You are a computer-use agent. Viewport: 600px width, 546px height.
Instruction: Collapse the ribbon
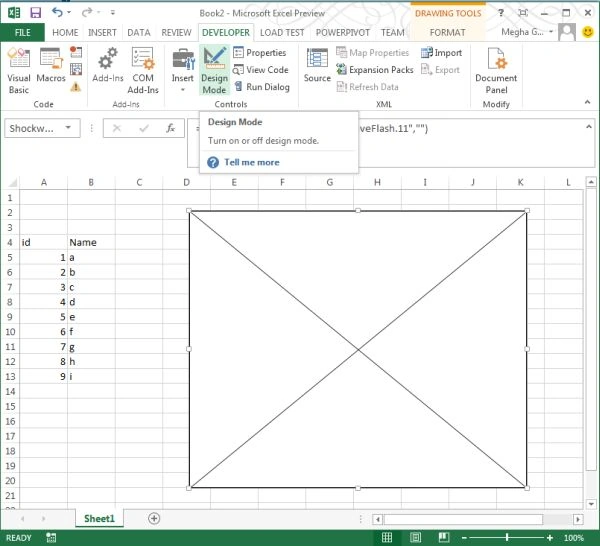pos(587,102)
